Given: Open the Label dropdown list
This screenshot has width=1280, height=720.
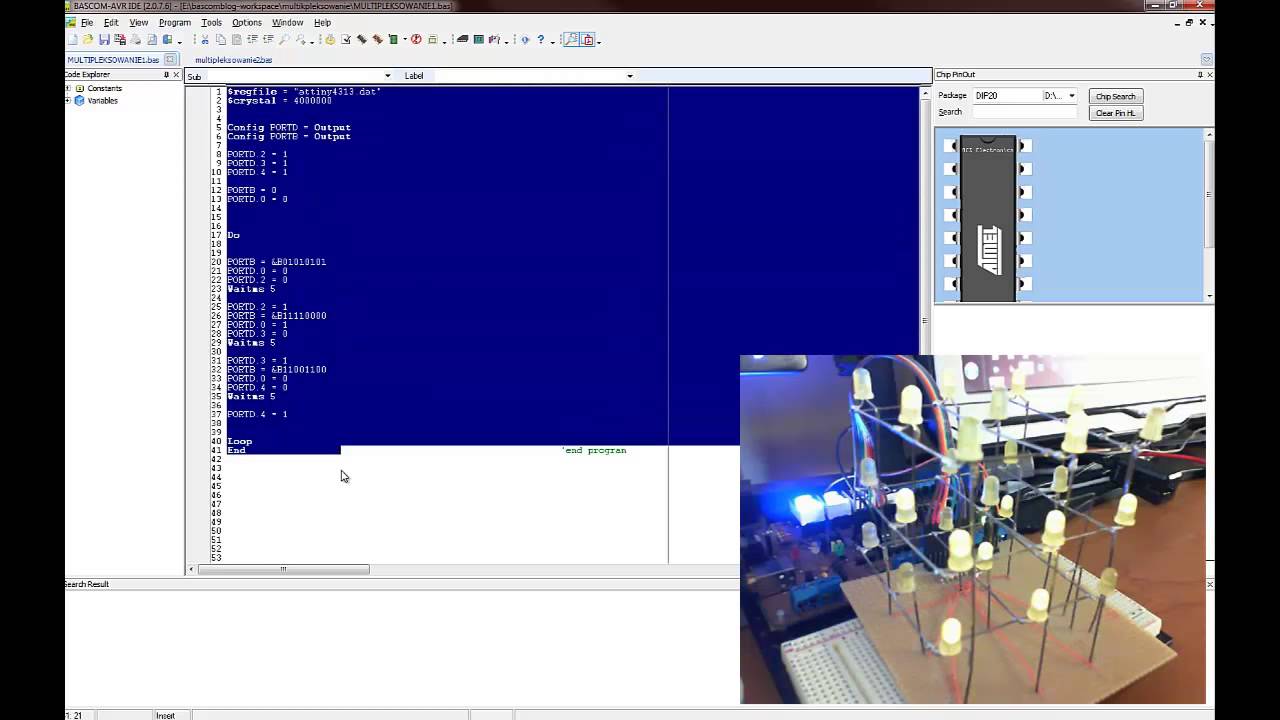Looking at the screenshot, I should [x=629, y=76].
